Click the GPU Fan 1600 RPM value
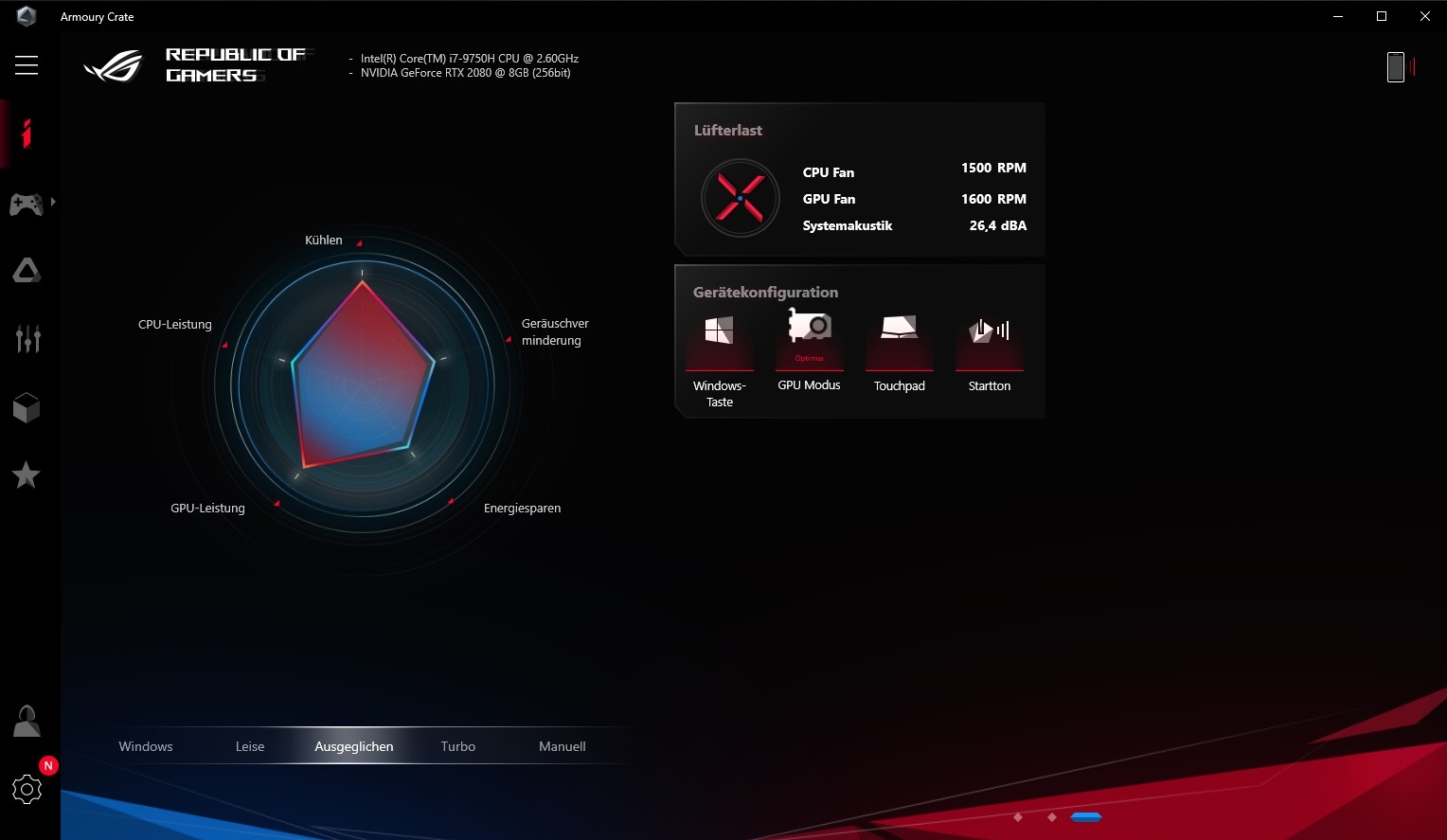 point(993,199)
